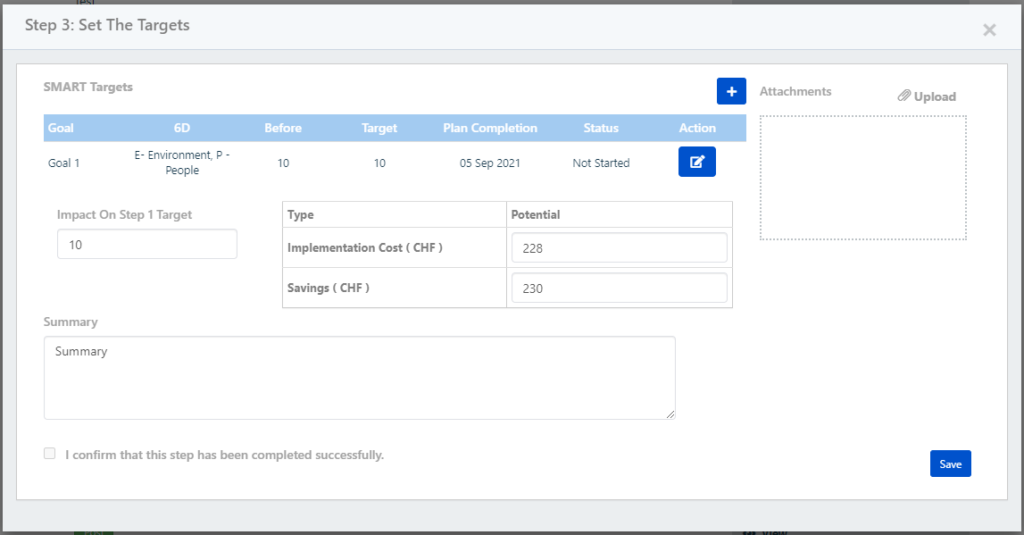This screenshot has height=535, width=1024.
Task: Click the paperclip Upload icon
Action: point(904,96)
